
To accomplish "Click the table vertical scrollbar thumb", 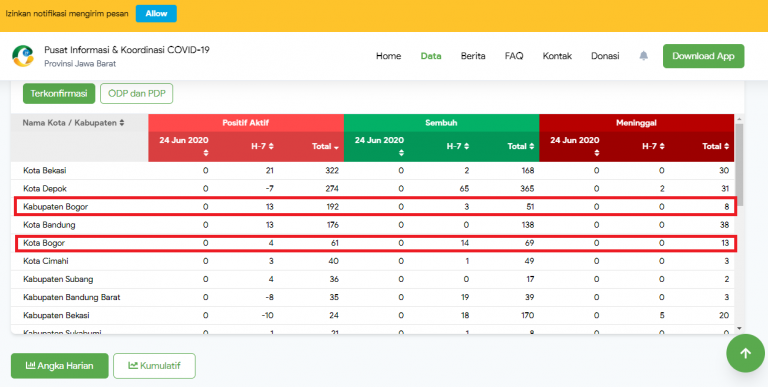I will click(739, 164).
